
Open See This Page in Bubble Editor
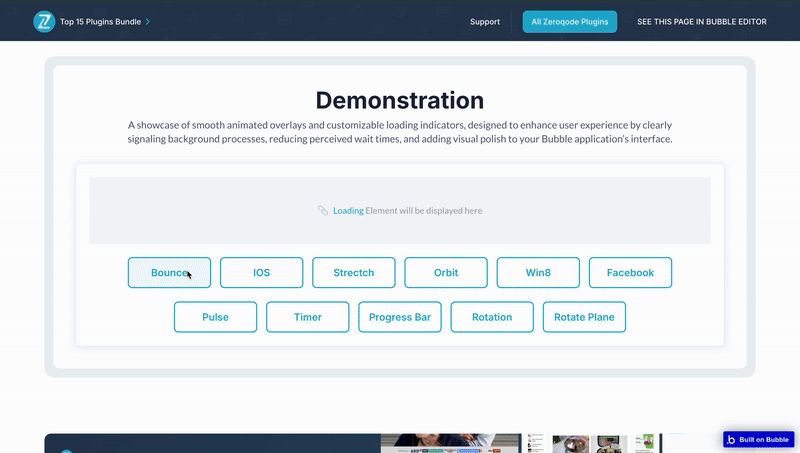point(702,21)
